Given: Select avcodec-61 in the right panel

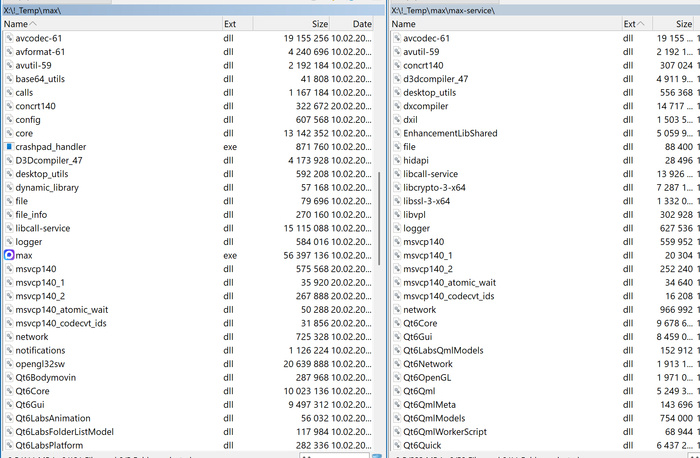Looking at the screenshot, I should pyautogui.click(x=426, y=38).
